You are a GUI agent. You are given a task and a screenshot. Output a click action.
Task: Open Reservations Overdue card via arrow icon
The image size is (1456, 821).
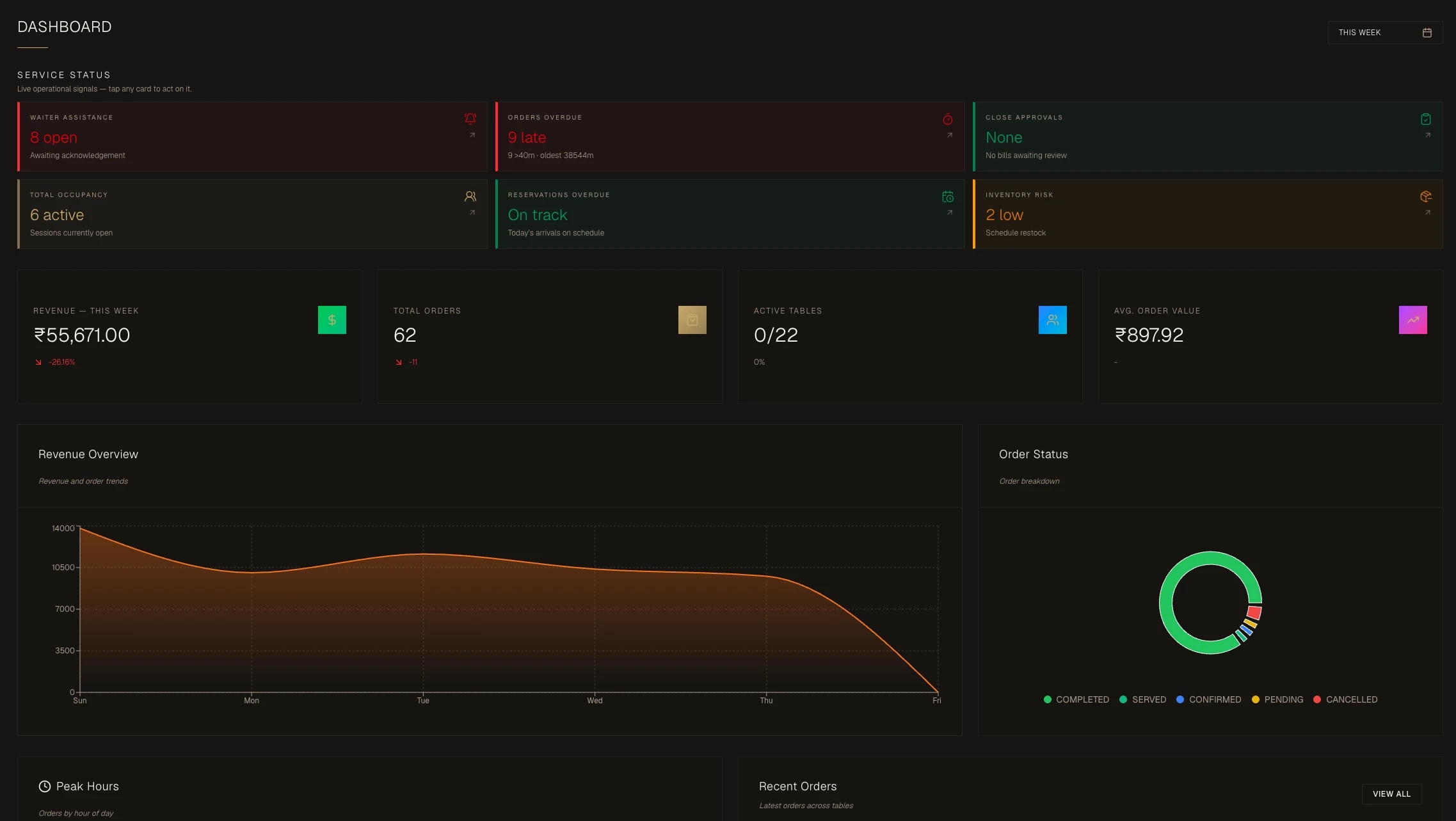point(950,212)
